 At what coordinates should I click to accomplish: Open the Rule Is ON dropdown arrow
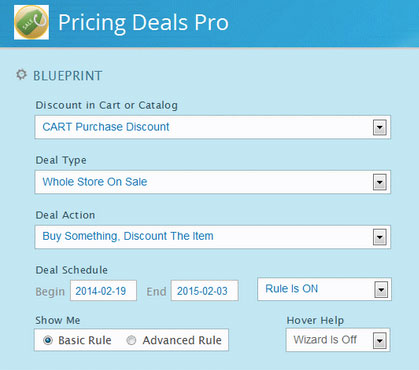381,290
